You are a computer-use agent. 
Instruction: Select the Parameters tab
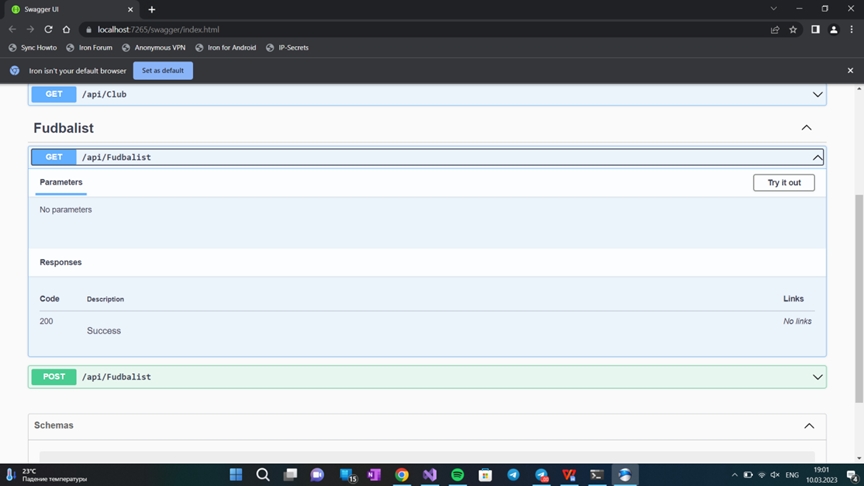pyautogui.click(x=61, y=182)
